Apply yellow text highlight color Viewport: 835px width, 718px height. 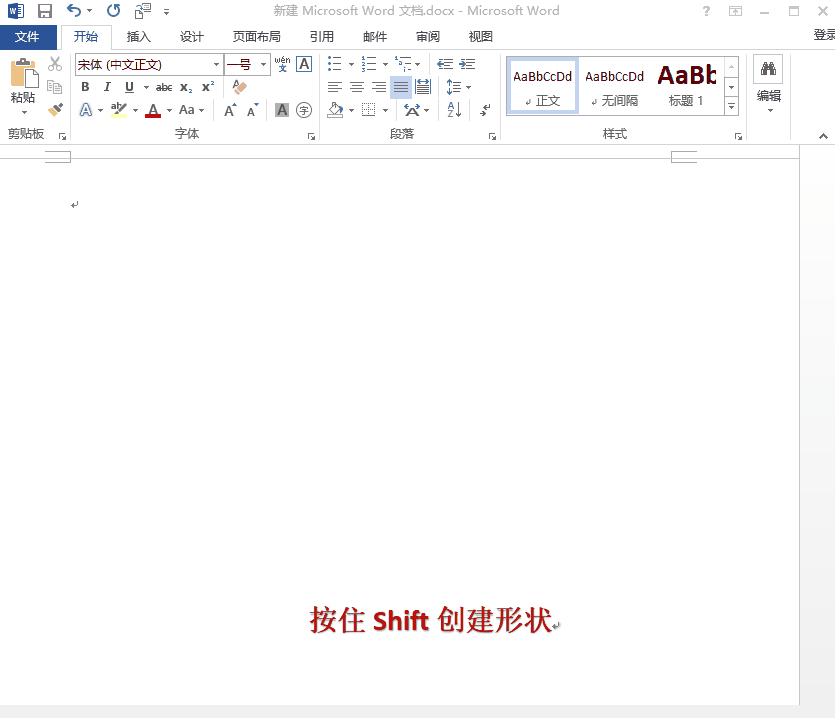click(x=119, y=110)
